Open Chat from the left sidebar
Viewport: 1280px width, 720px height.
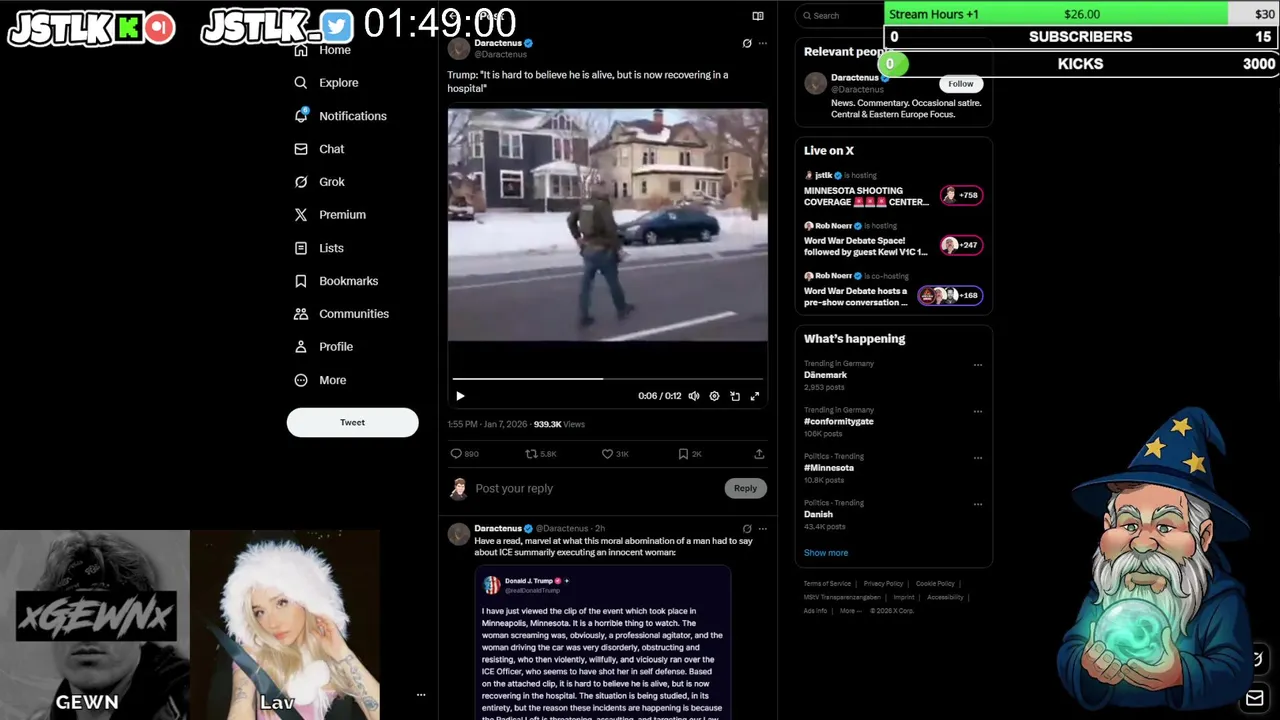tap(319, 149)
